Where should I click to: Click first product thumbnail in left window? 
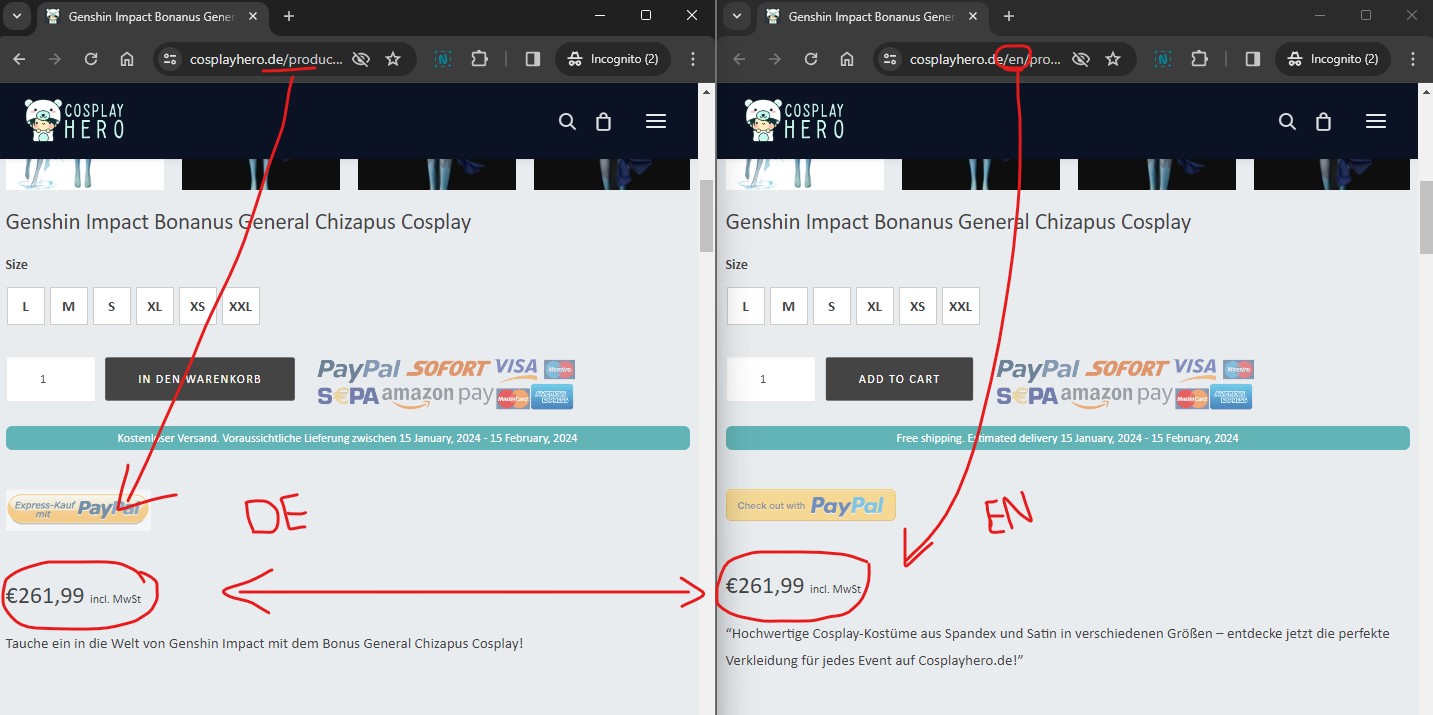coord(85,174)
